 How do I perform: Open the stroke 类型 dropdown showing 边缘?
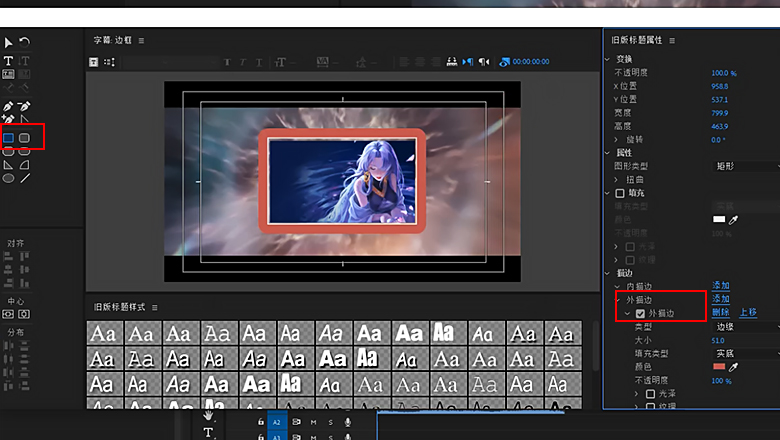[745, 327]
